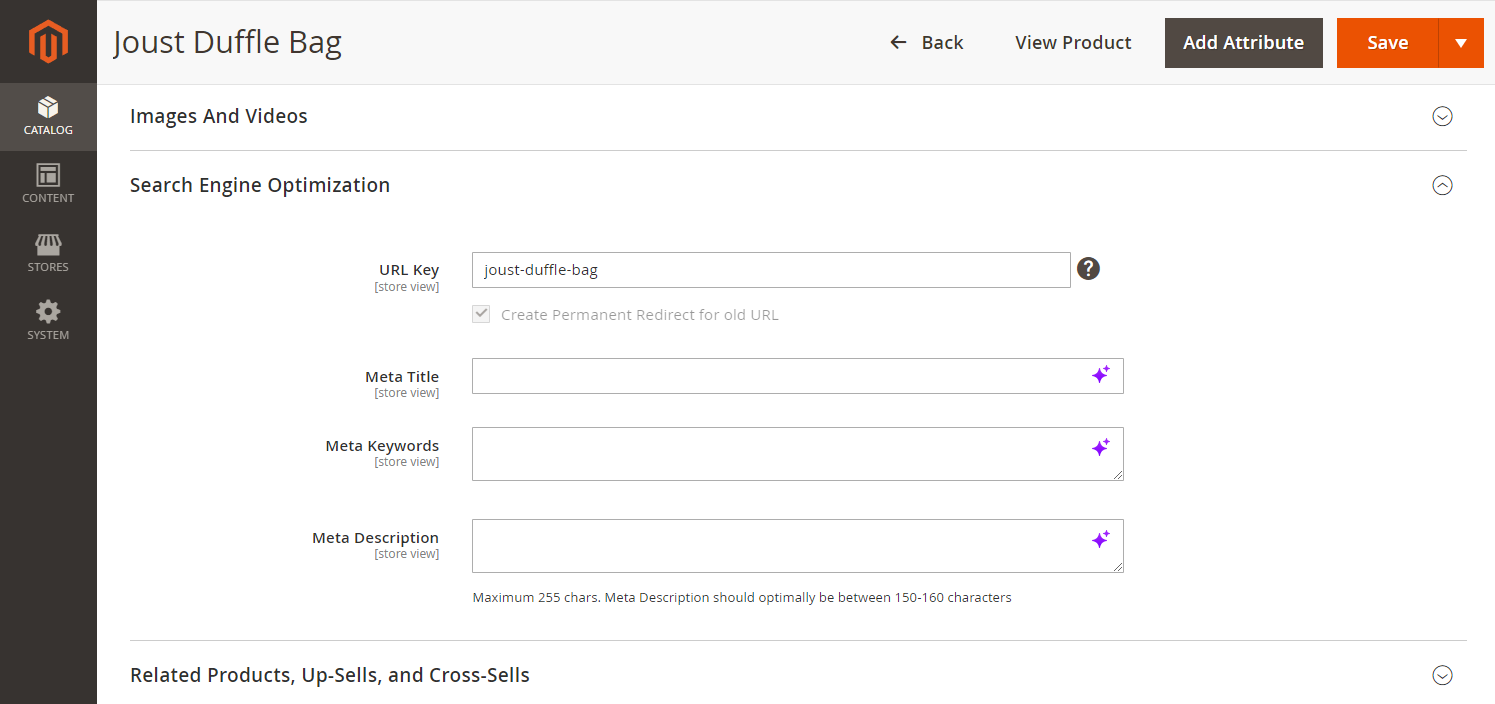Focus the Meta Title input field

coord(797,376)
